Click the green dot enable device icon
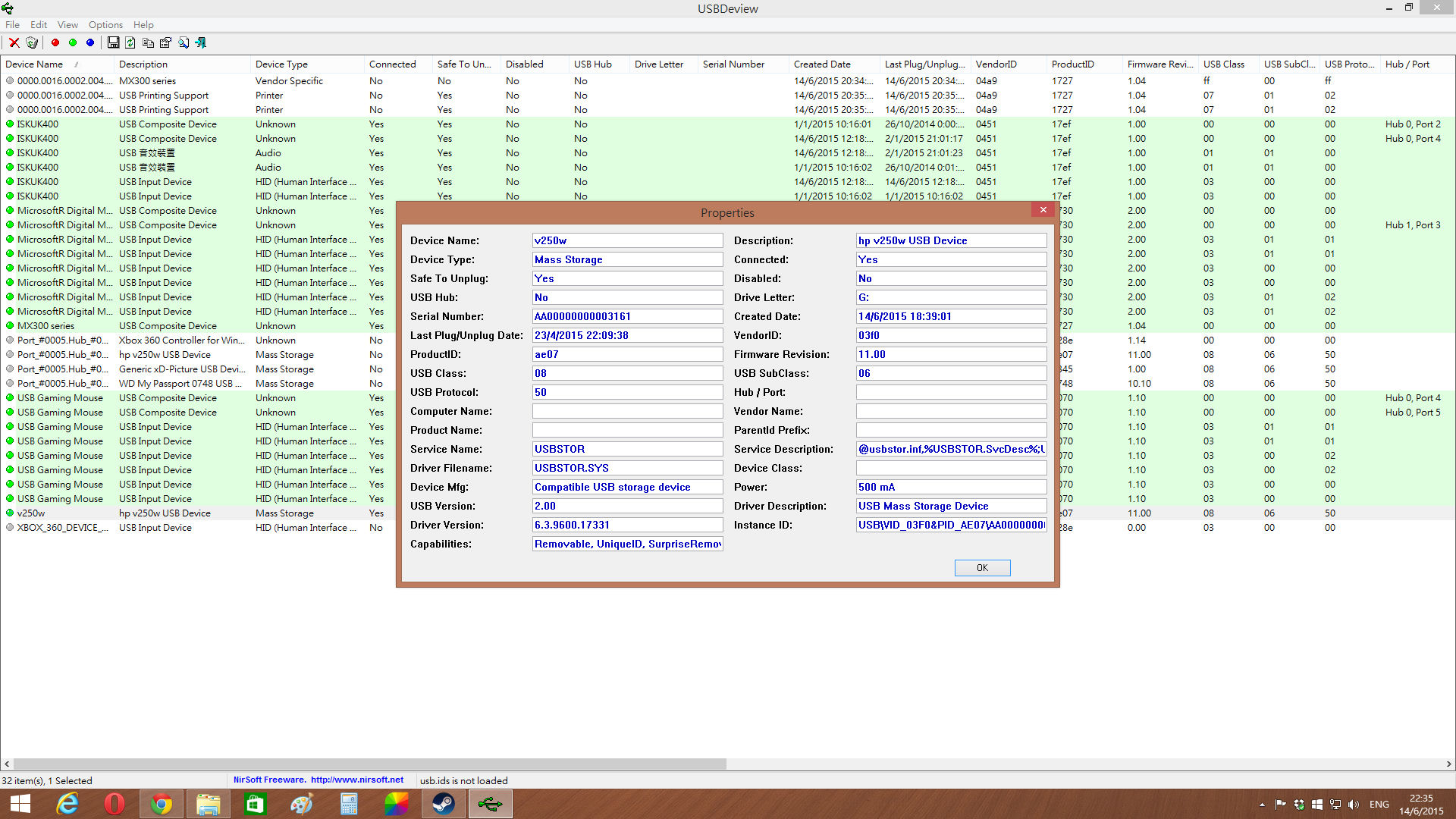Screen dimensions: 1456x819 [x=73, y=42]
